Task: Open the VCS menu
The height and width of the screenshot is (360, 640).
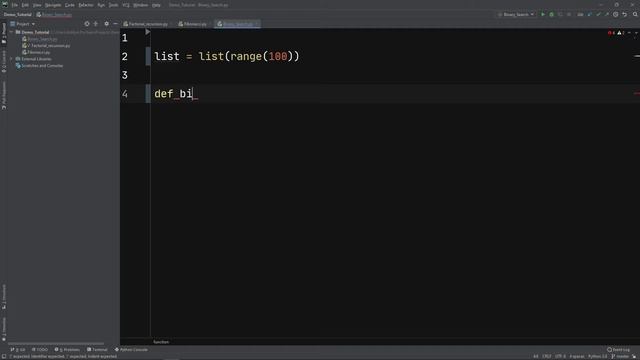Action: (x=126, y=5)
